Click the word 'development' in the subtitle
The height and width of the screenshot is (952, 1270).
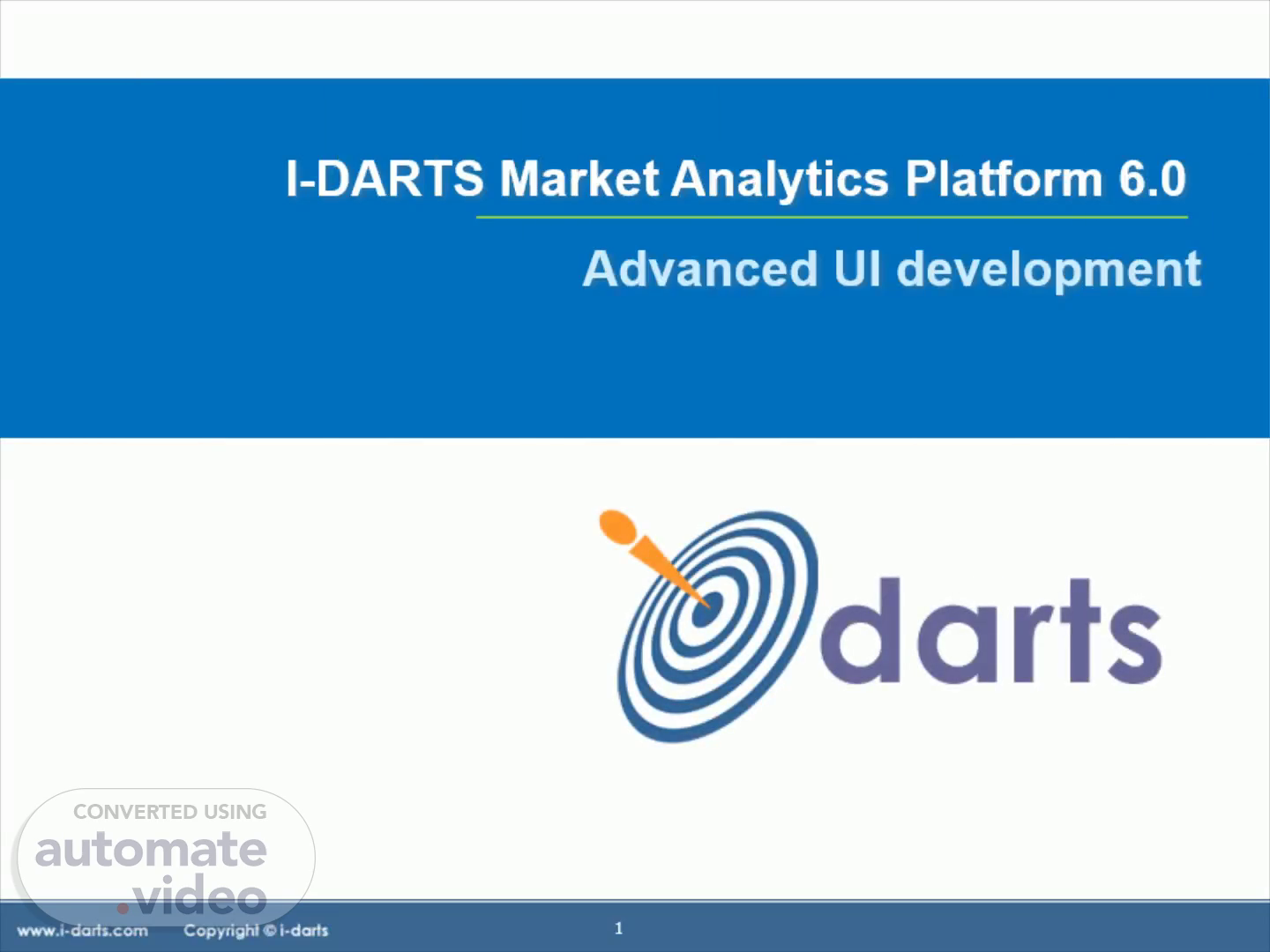(1049, 269)
